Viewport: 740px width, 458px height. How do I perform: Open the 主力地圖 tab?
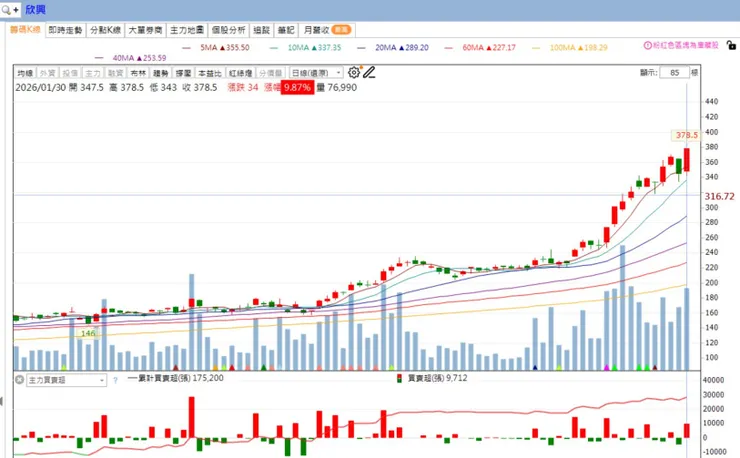187,30
